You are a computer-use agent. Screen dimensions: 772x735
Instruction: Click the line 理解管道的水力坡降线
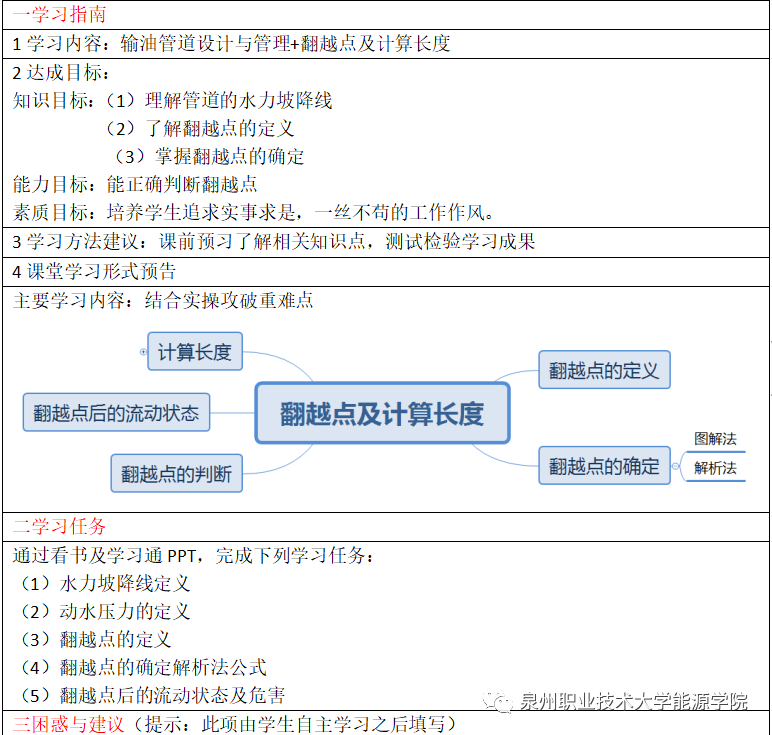(x=220, y=100)
